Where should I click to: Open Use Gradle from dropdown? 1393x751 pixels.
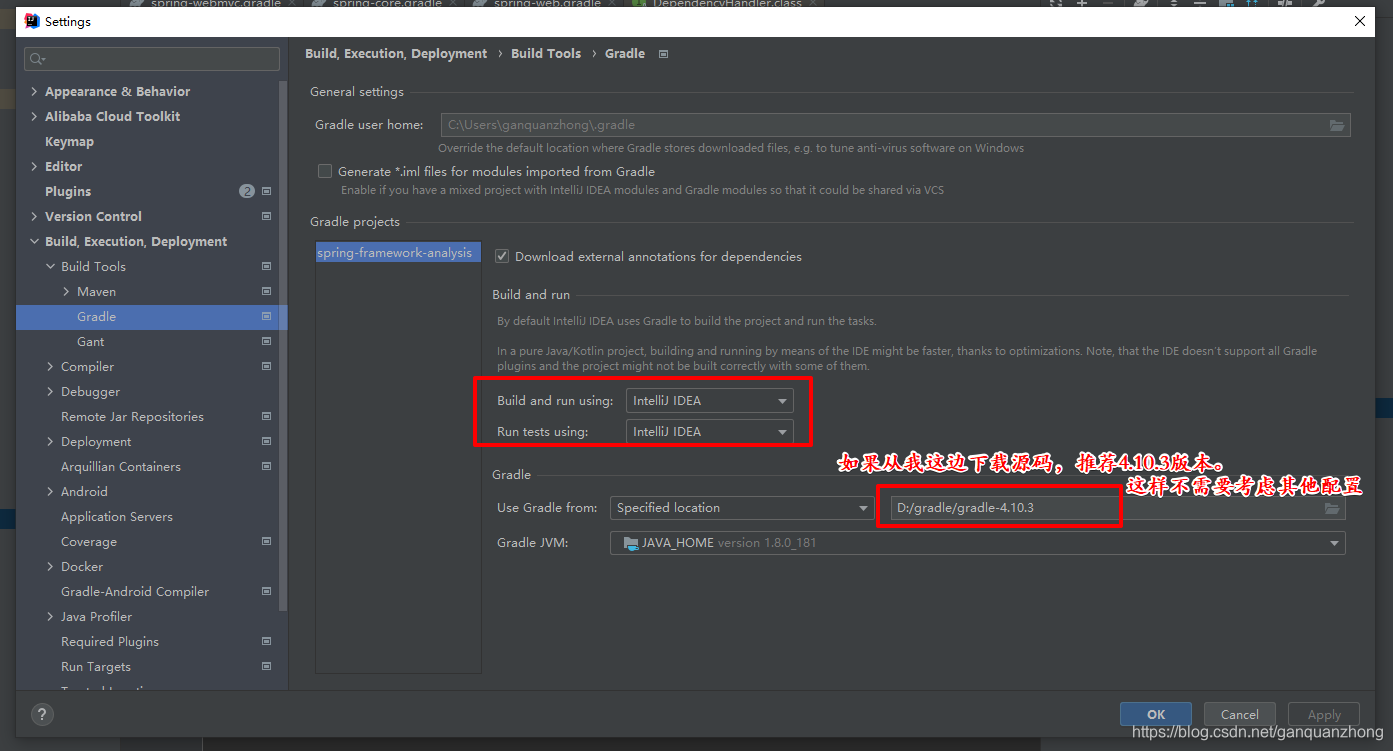click(x=742, y=508)
